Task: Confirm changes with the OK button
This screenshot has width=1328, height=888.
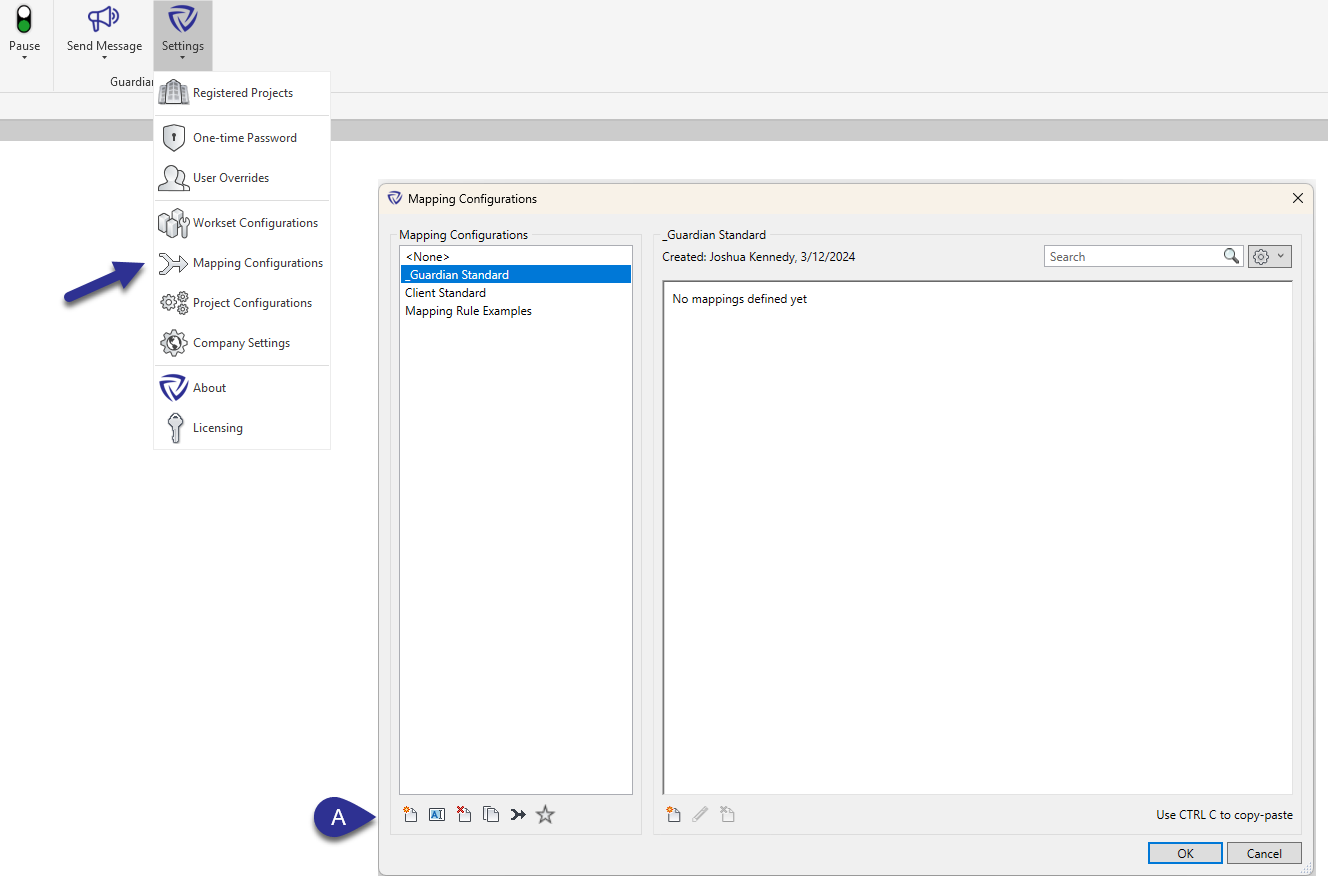Action: [x=1184, y=853]
